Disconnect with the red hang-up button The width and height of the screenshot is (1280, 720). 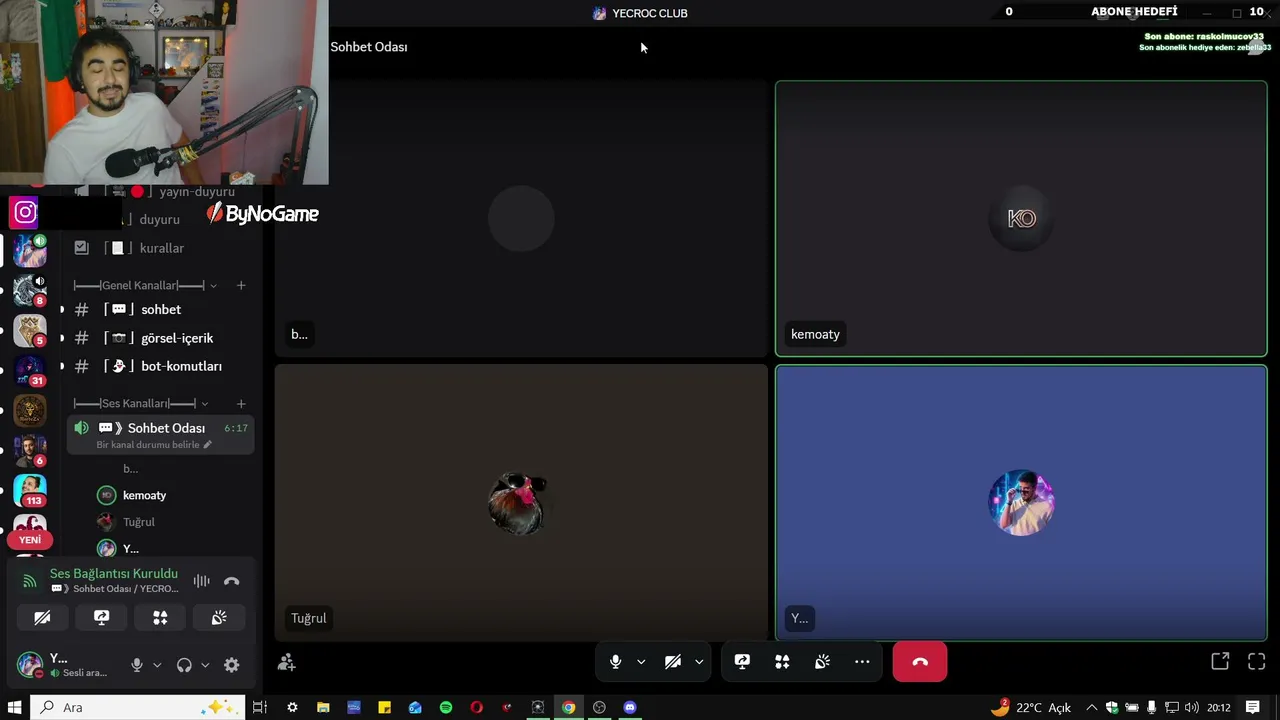[920, 662]
